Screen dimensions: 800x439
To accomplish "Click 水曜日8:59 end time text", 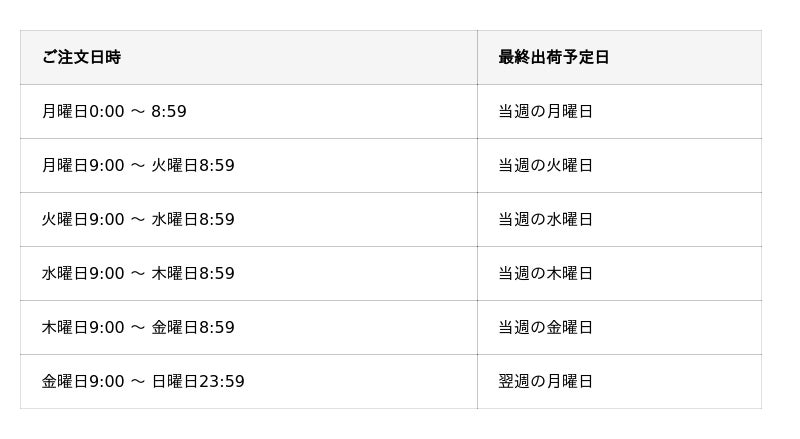I will [193, 220].
